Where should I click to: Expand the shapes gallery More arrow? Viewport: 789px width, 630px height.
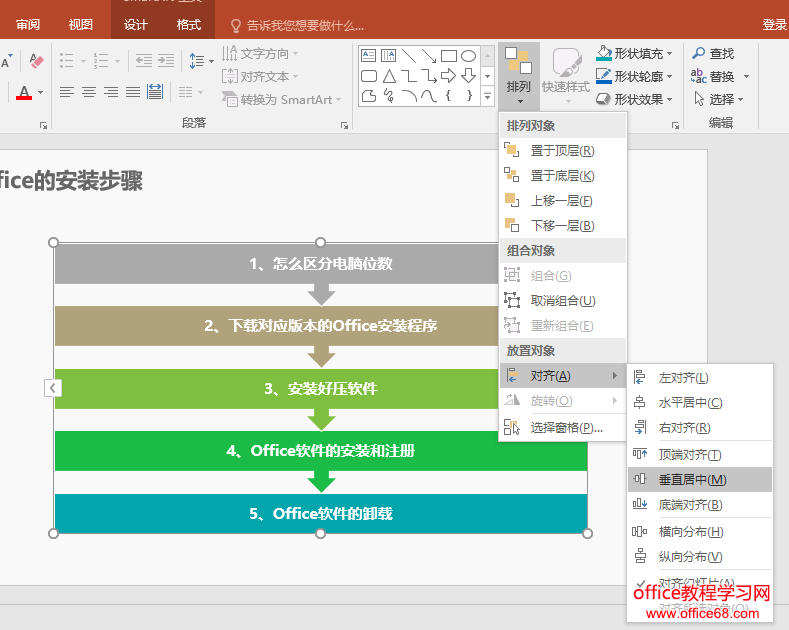tap(487, 95)
